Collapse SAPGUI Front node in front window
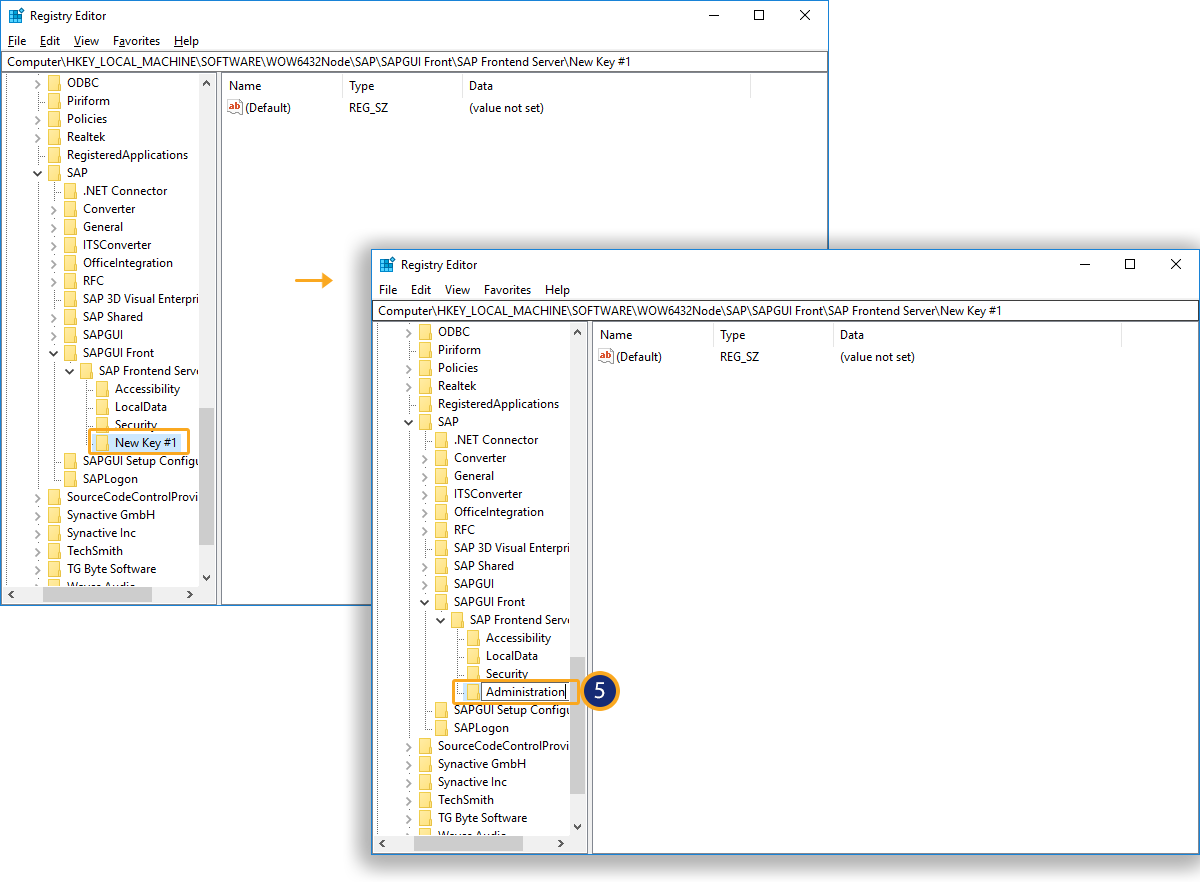1200x882 pixels. [x=425, y=602]
